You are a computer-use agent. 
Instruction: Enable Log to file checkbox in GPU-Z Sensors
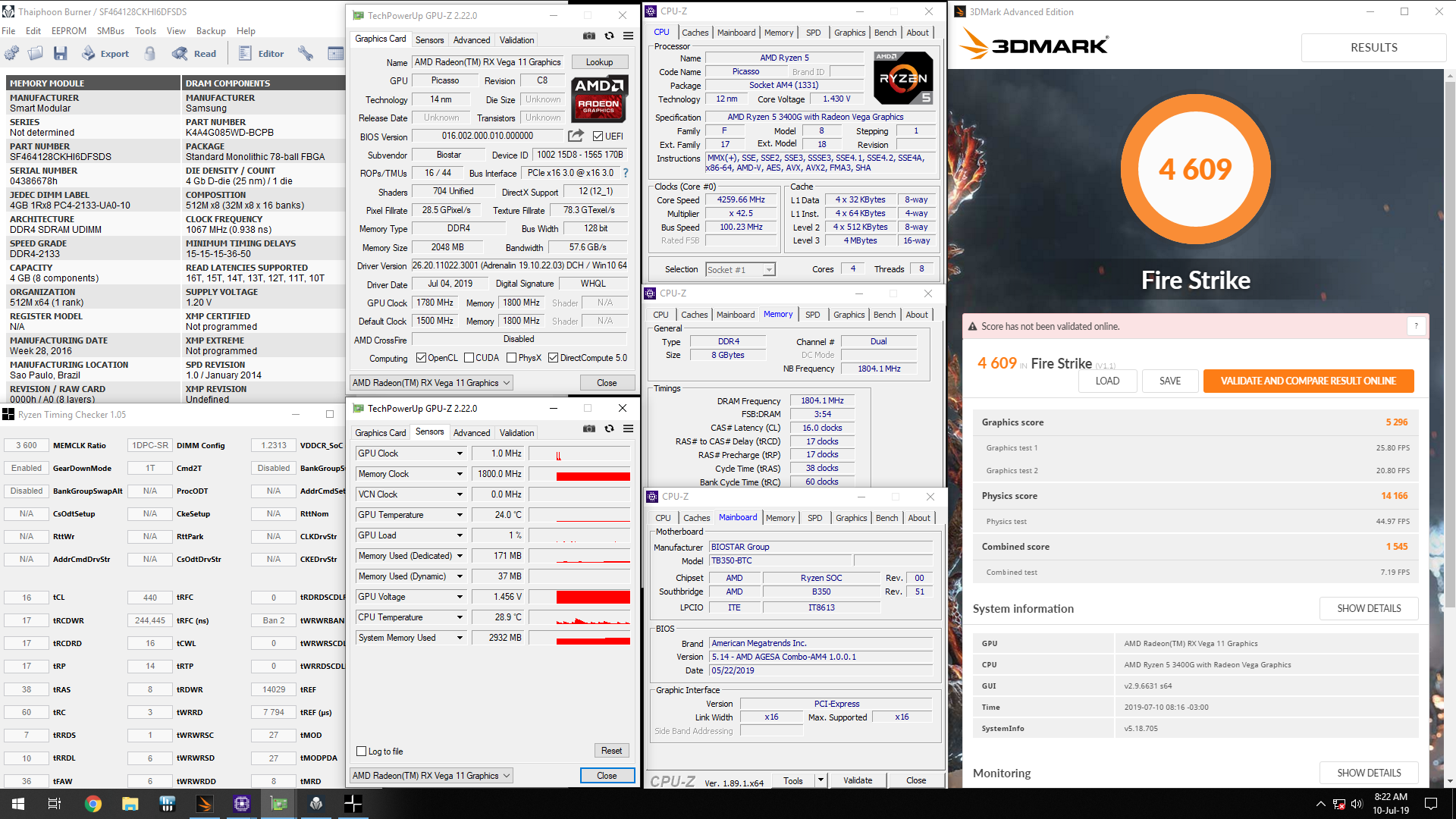click(x=361, y=752)
